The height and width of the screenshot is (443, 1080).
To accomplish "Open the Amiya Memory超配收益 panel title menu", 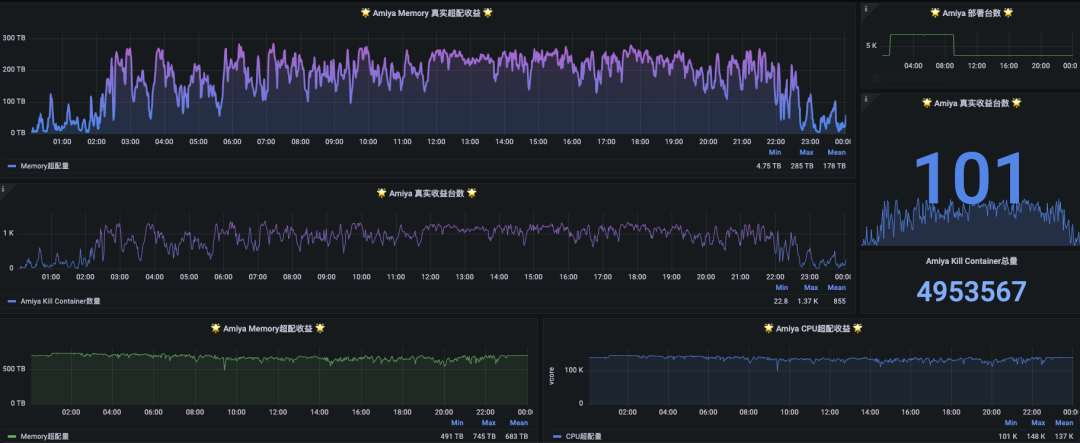I will [x=268, y=328].
